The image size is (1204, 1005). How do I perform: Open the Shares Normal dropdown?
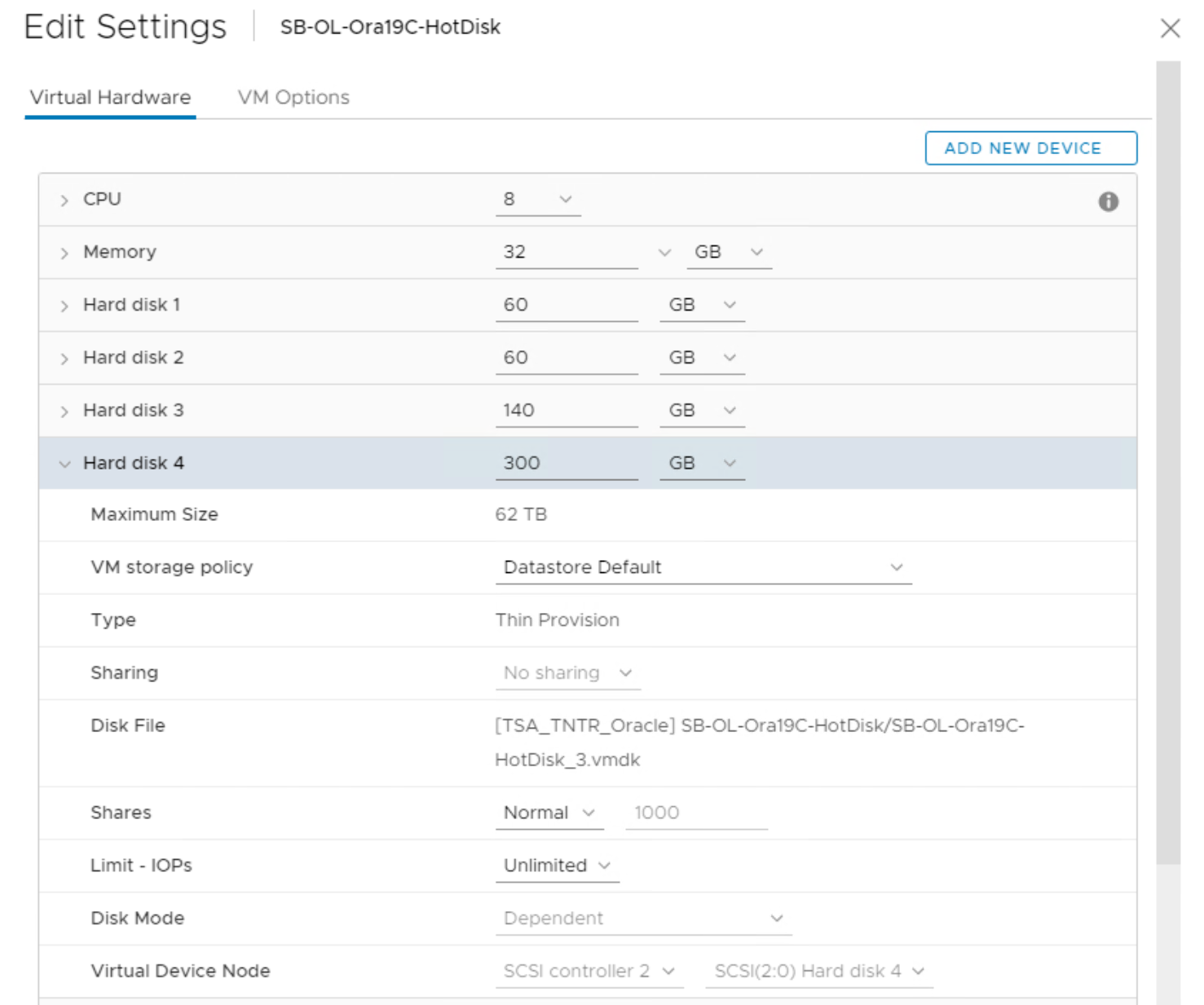549,813
